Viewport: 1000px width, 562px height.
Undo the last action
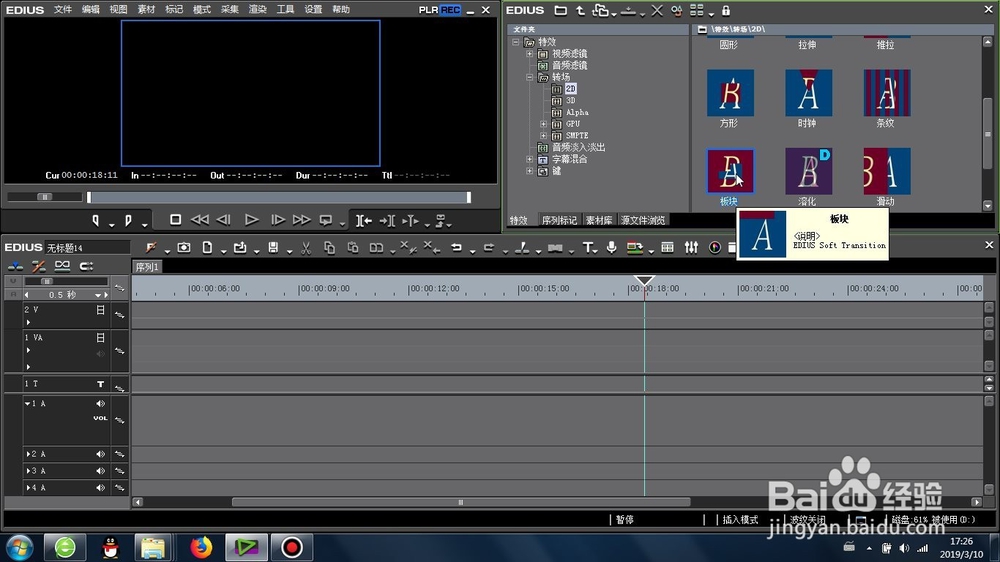point(456,248)
